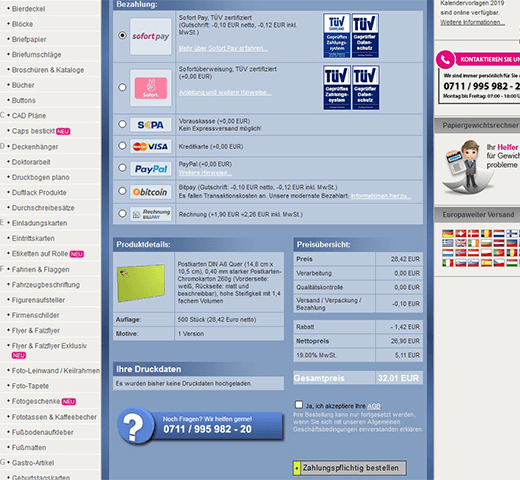Viewport: 520px width, 480px height.
Task: Click the sofort pay logo
Action: (151, 36)
